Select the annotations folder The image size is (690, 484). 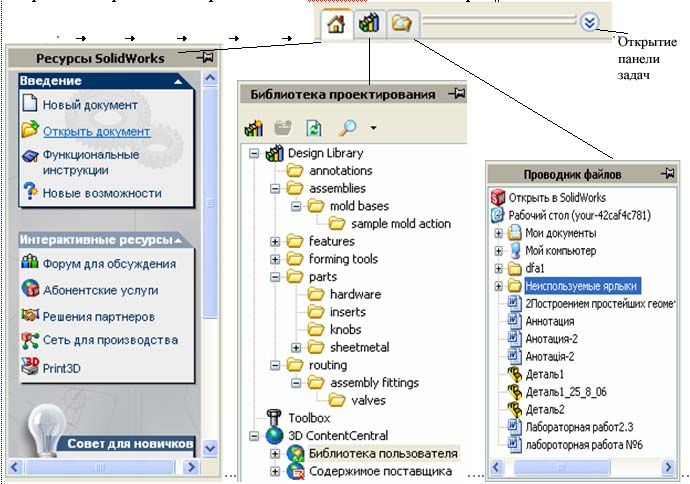[x=340, y=171]
